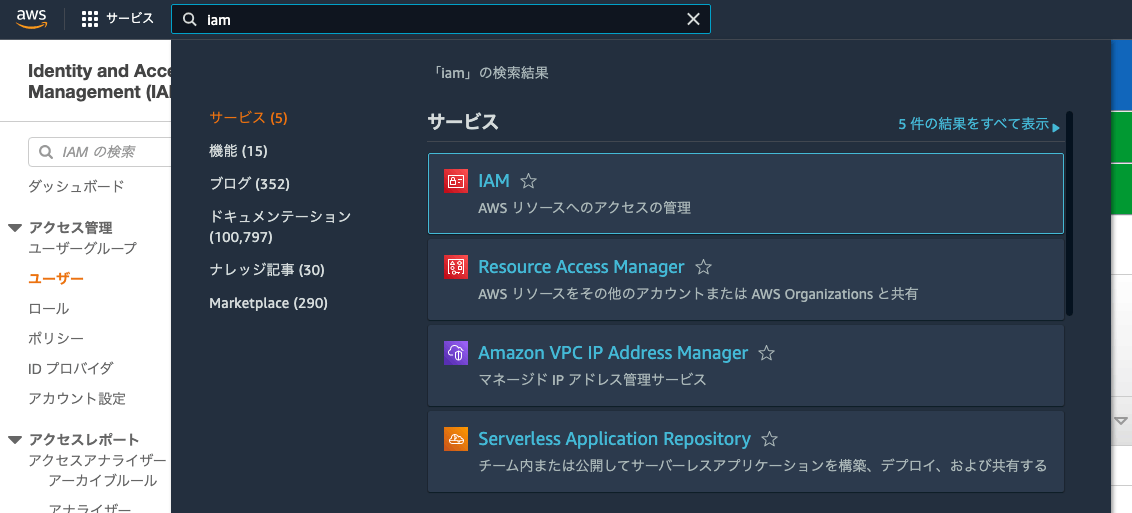Click the Amazon VPC IP Address Manager icon
The height and width of the screenshot is (513, 1132).
[x=456, y=353]
